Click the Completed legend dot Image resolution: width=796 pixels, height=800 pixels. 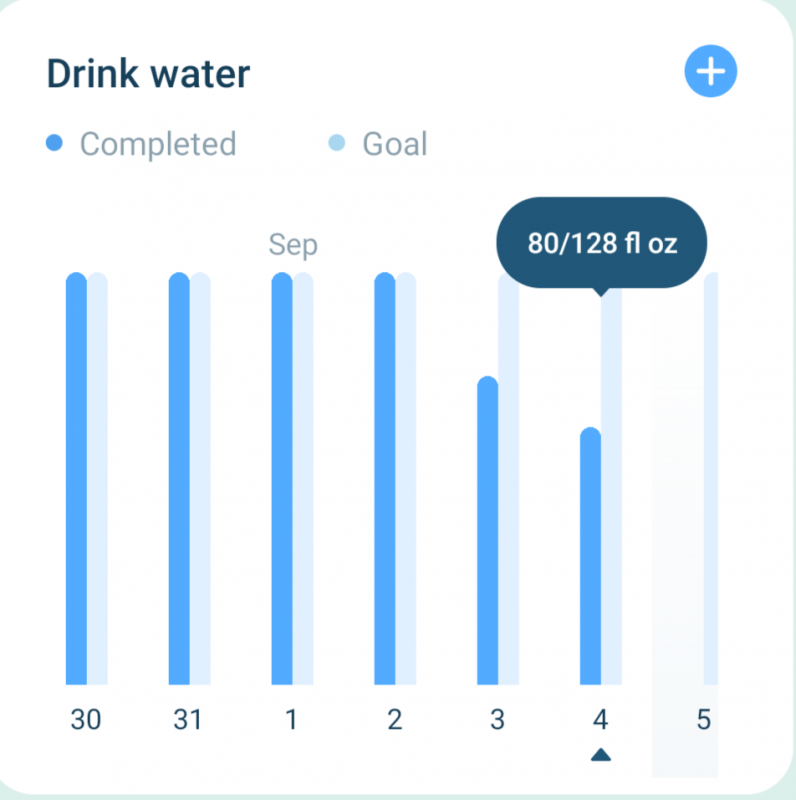point(55,144)
